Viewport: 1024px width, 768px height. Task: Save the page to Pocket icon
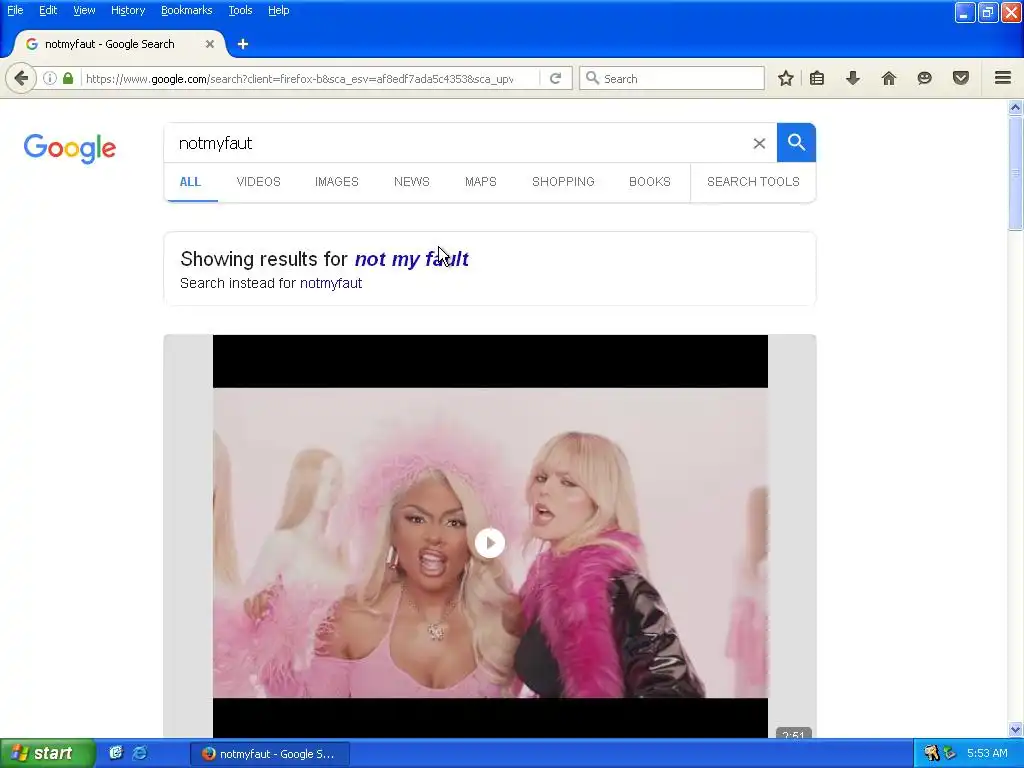click(961, 78)
